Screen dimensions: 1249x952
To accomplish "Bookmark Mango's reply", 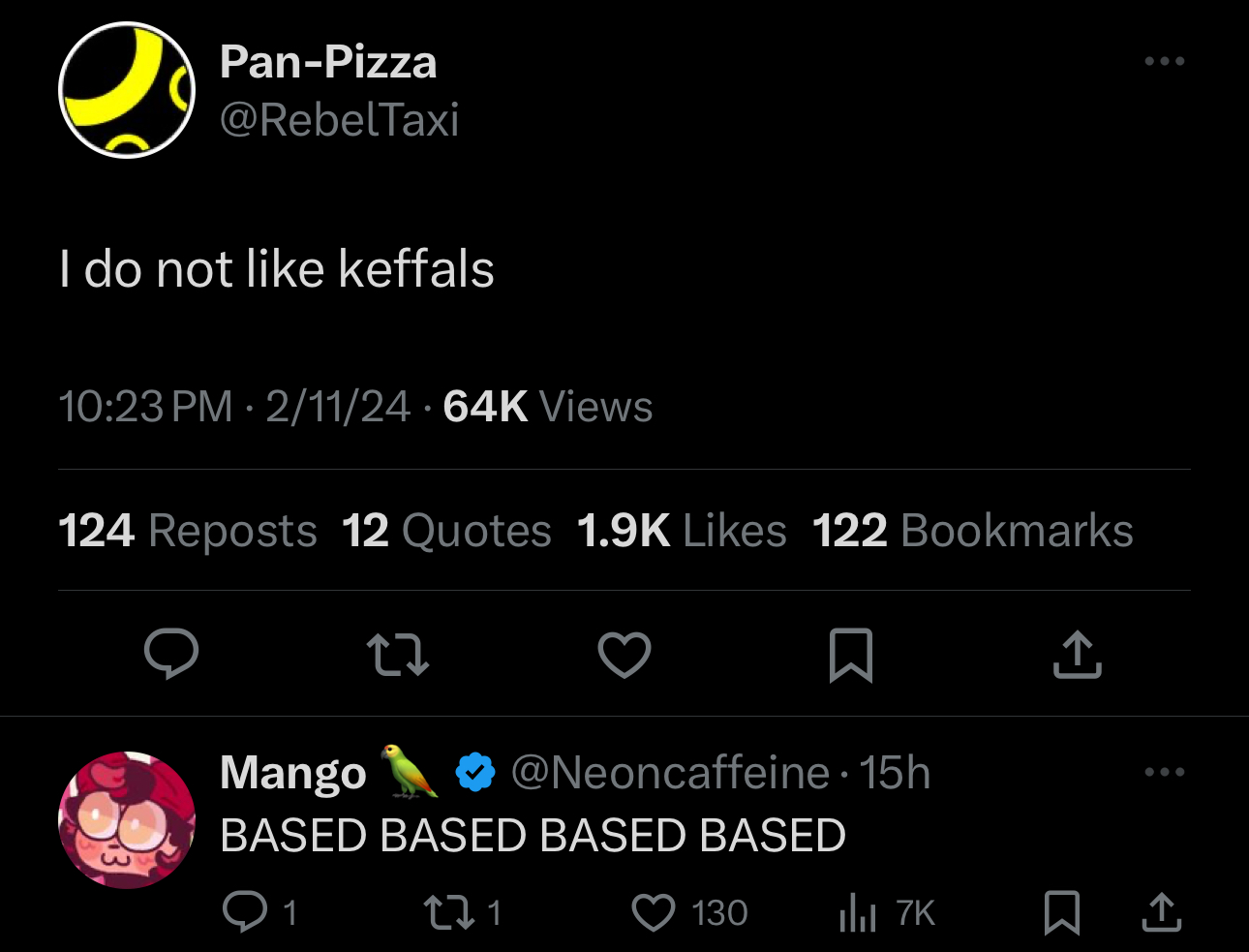I will (x=1062, y=912).
